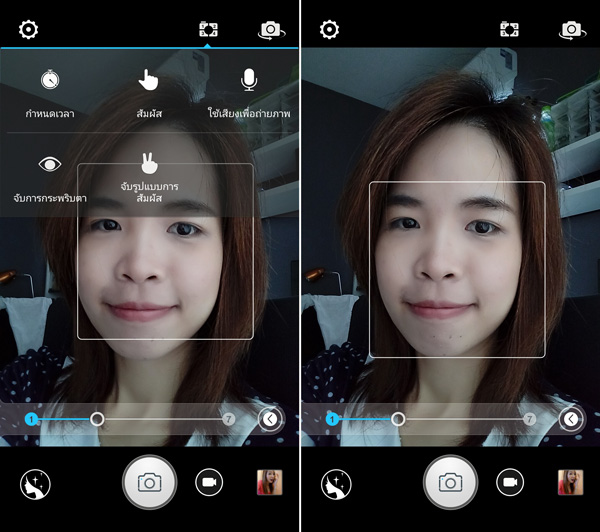
Task: Tap shutter button in left screenshot
Action: pos(150,482)
